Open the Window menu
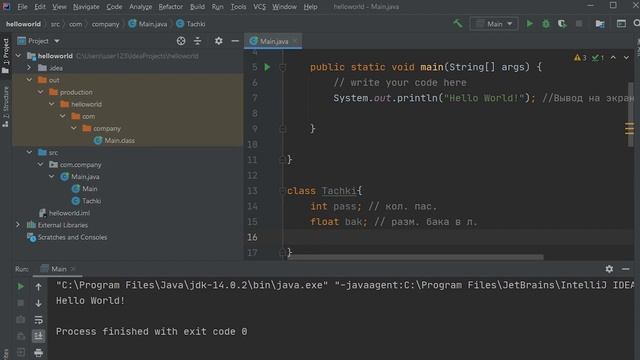 pos(284,7)
